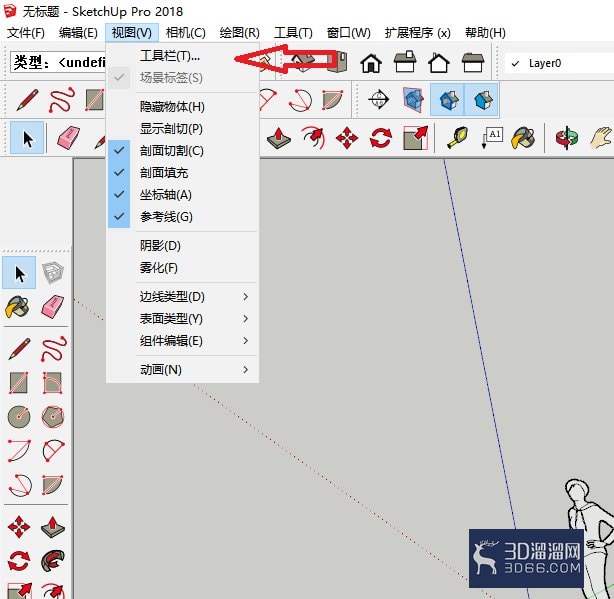
Task: Select Rotate tool in top toolbar
Action: click(381, 138)
